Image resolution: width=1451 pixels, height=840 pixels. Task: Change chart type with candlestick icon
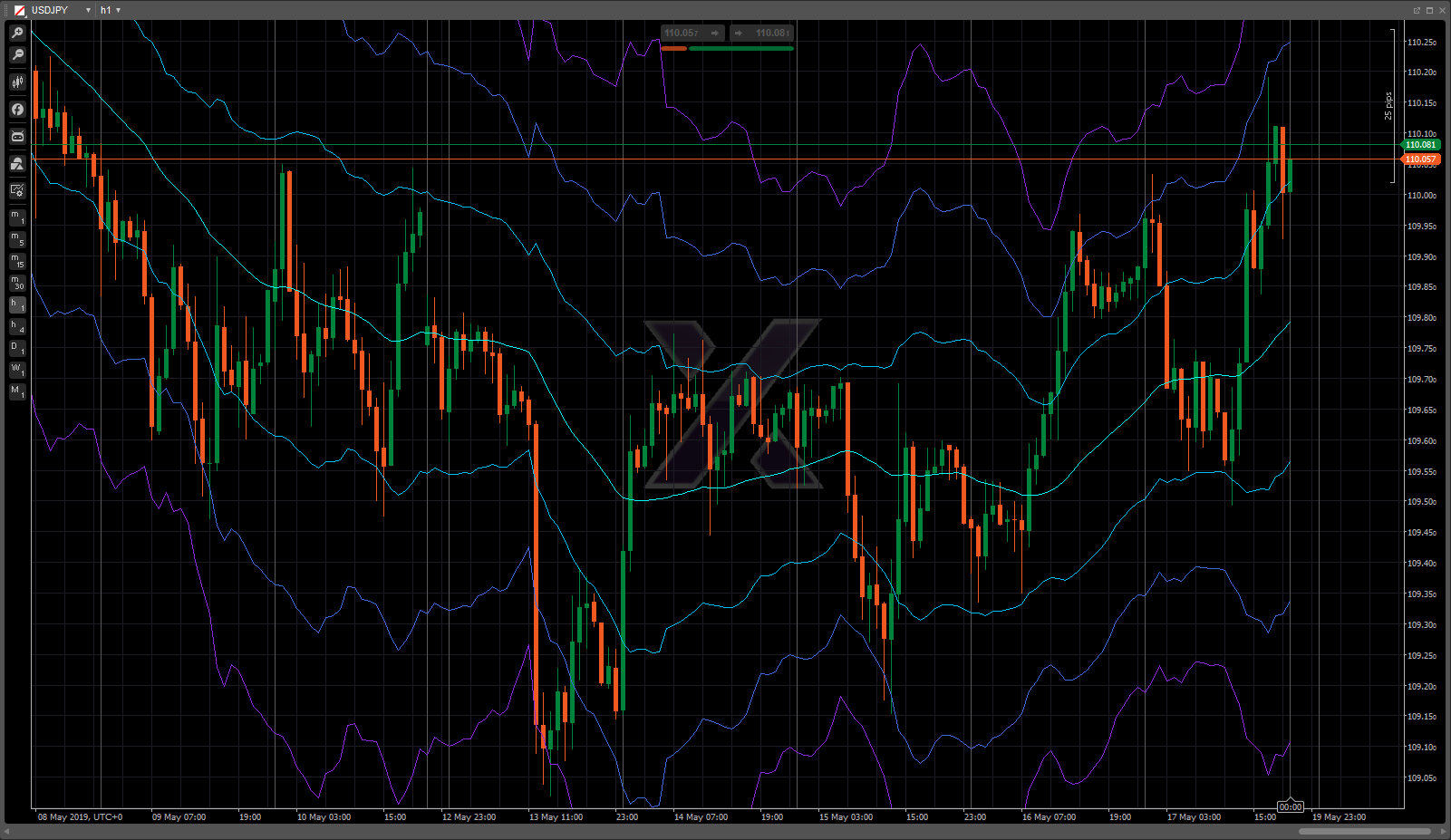17,82
